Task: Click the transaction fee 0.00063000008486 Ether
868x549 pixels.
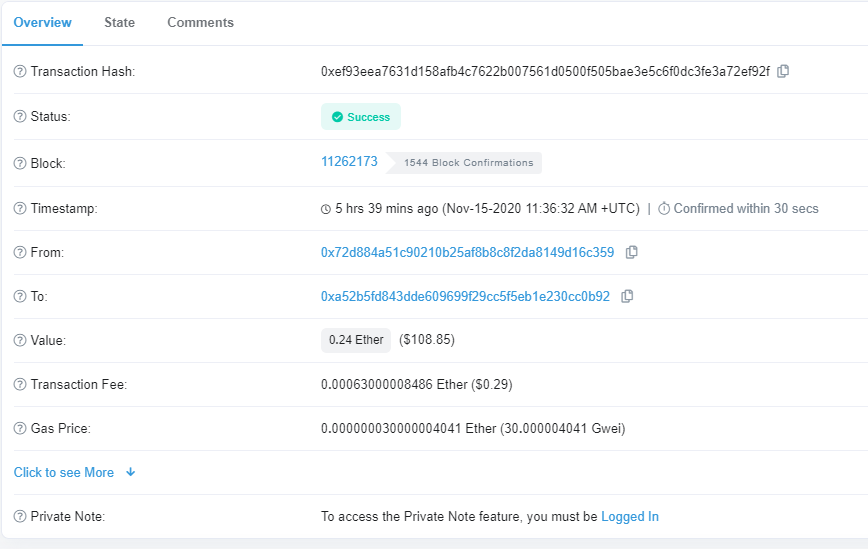Action: (x=394, y=384)
